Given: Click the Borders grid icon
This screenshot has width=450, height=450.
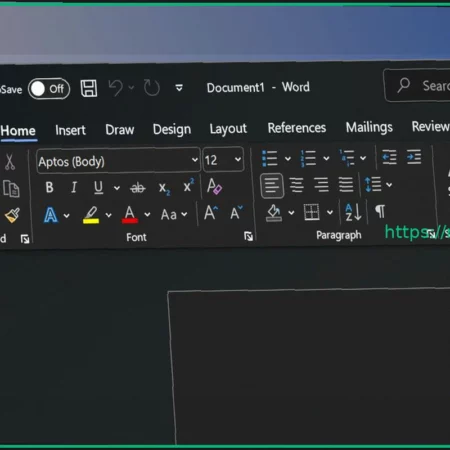Looking at the screenshot, I should pyautogui.click(x=312, y=212).
